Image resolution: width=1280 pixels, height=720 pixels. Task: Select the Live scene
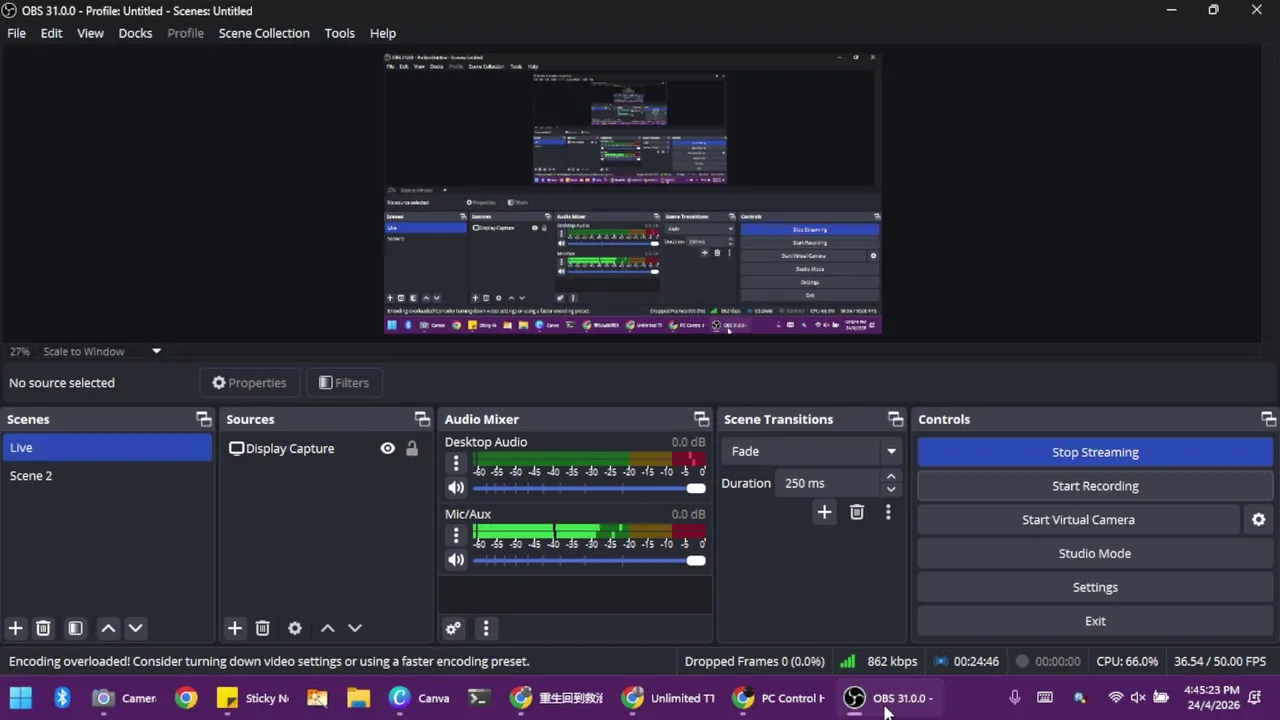click(106, 448)
